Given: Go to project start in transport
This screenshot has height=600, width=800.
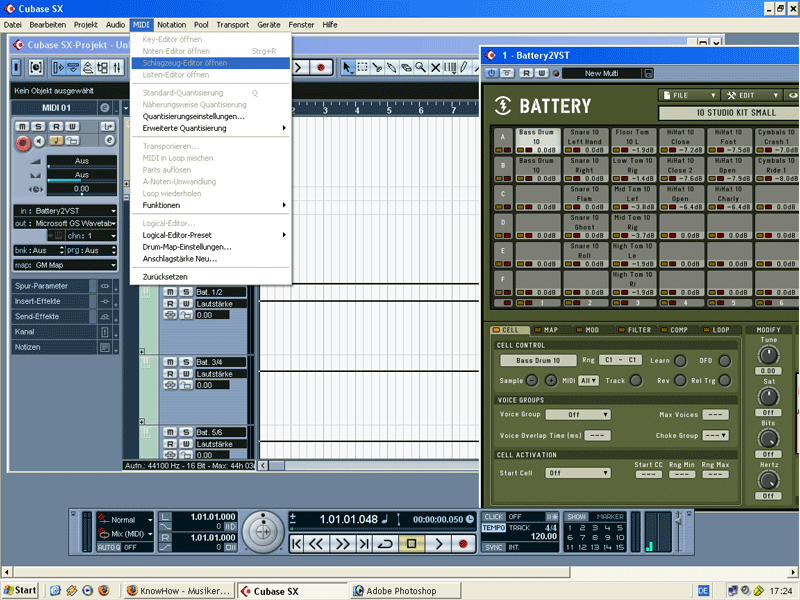Looking at the screenshot, I should click(x=296, y=544).
